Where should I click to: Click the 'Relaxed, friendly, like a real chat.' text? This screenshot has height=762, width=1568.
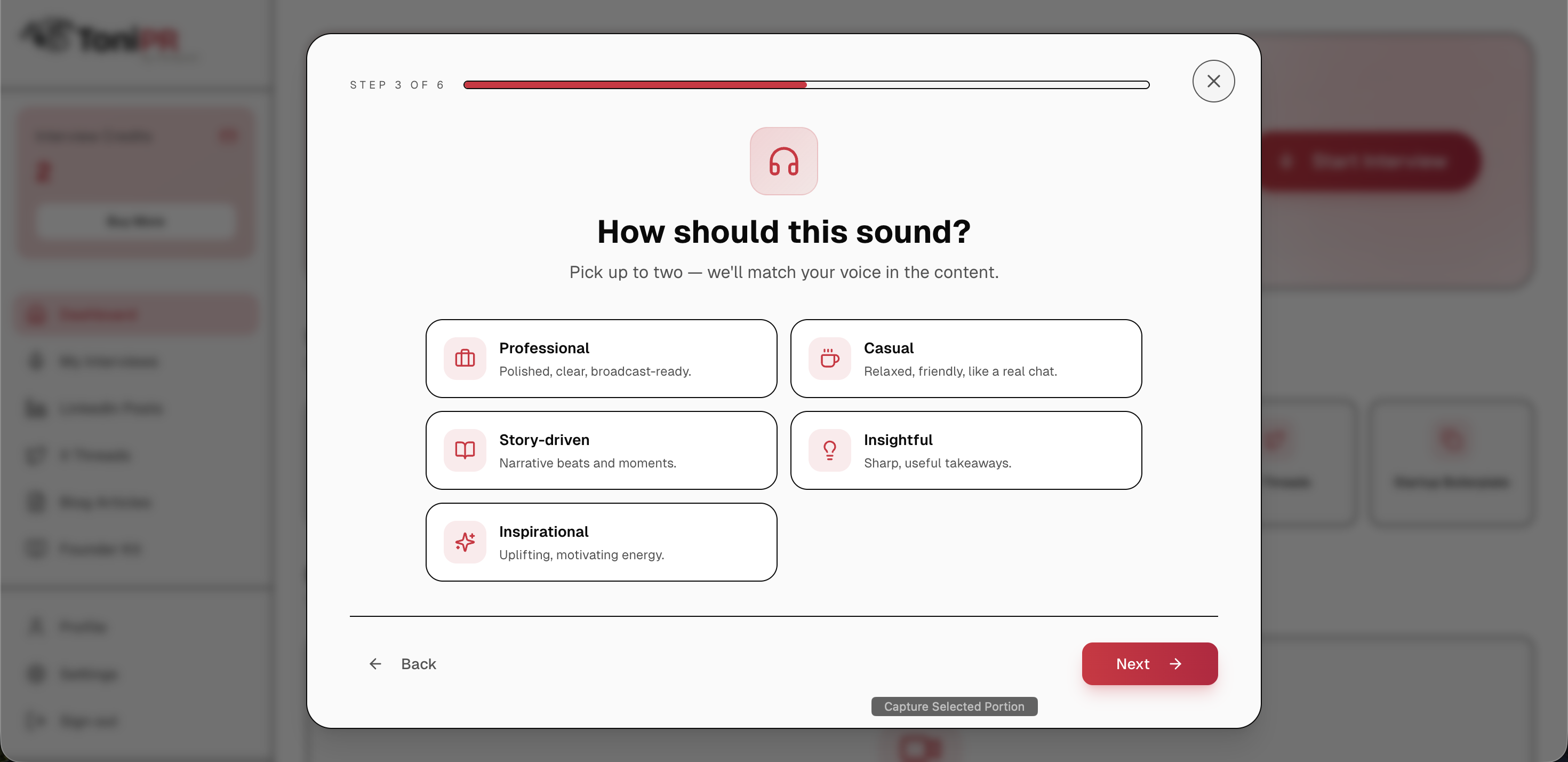point(960,371)
